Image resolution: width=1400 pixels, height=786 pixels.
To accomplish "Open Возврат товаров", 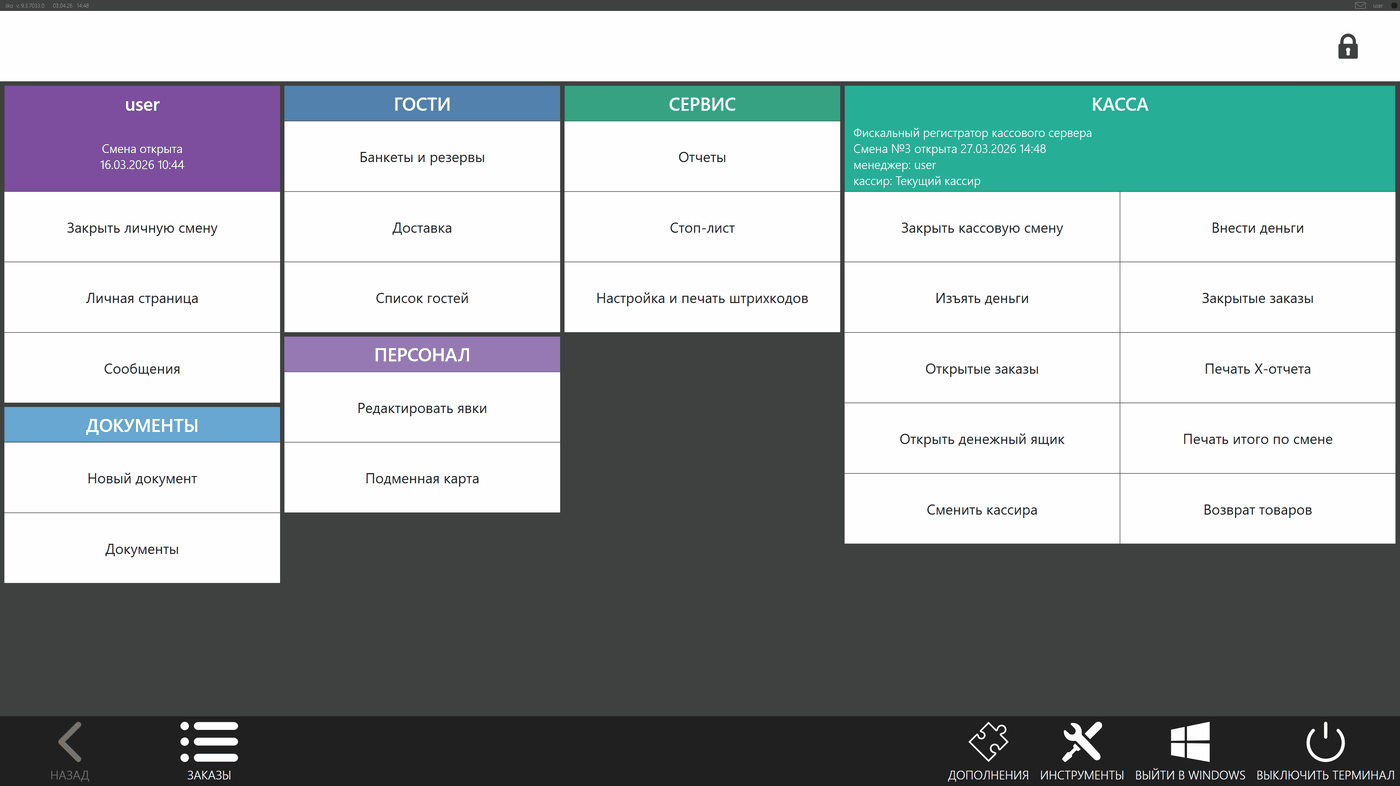I will pyautogui.click(x=1257, y=510).
